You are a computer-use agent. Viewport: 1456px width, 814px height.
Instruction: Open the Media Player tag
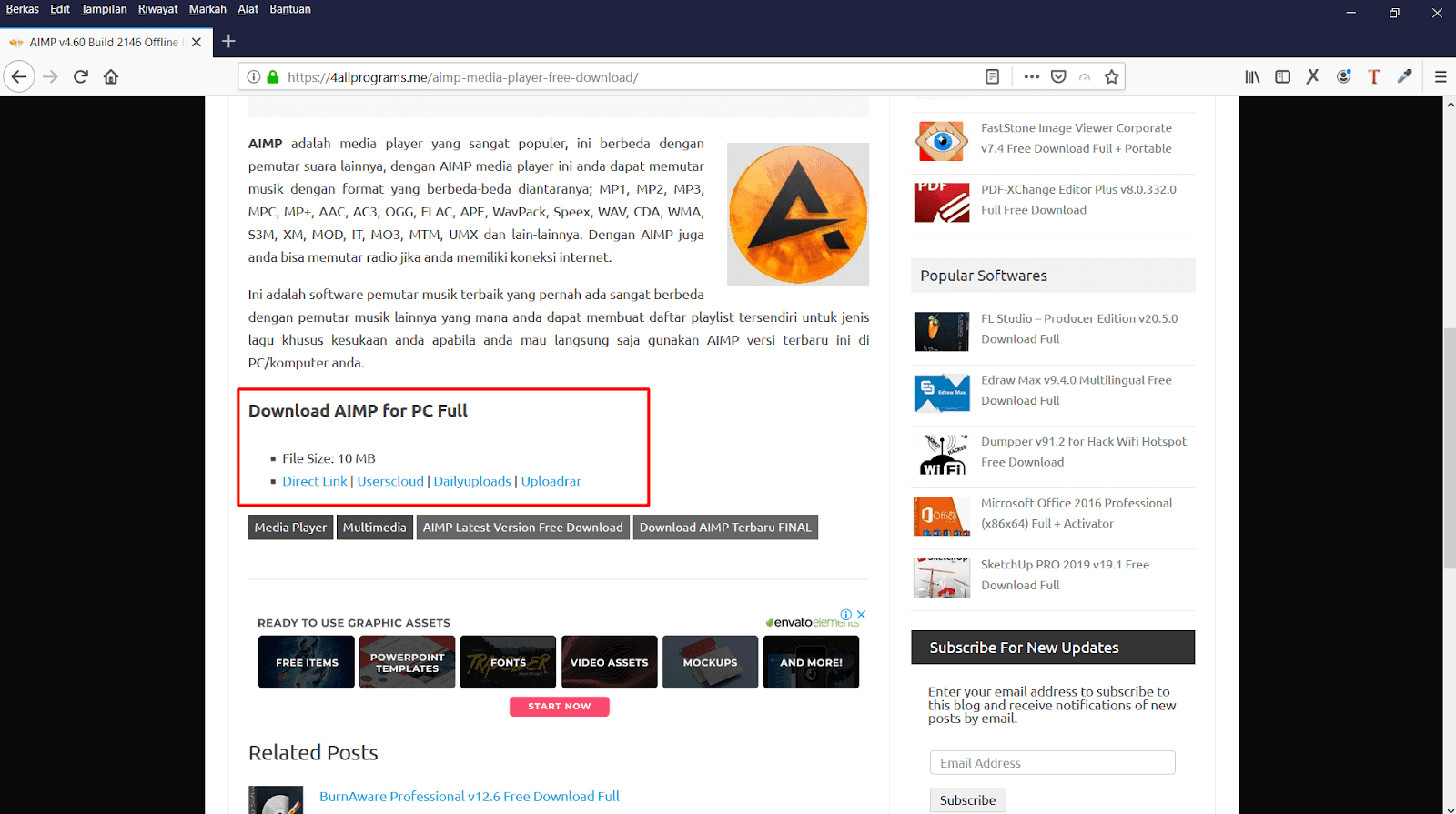click(x=290, y=528)
